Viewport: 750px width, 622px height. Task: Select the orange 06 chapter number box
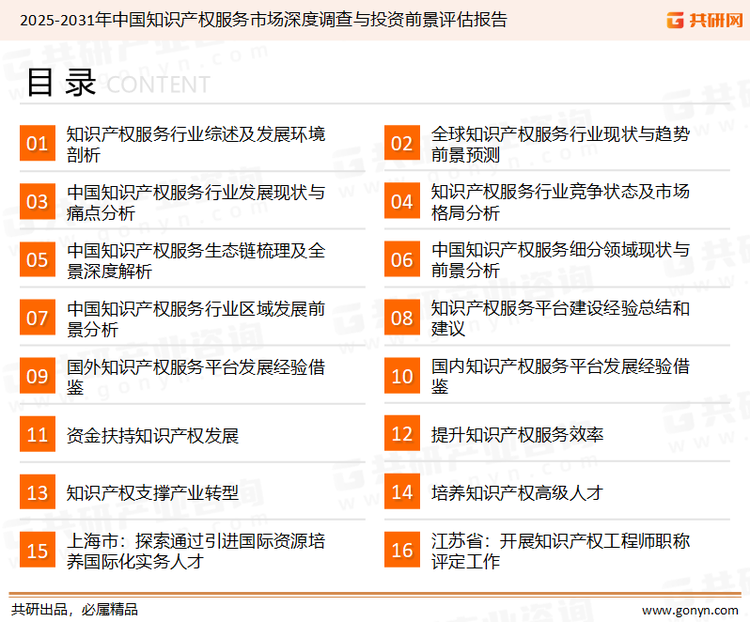tap(402, 259)
